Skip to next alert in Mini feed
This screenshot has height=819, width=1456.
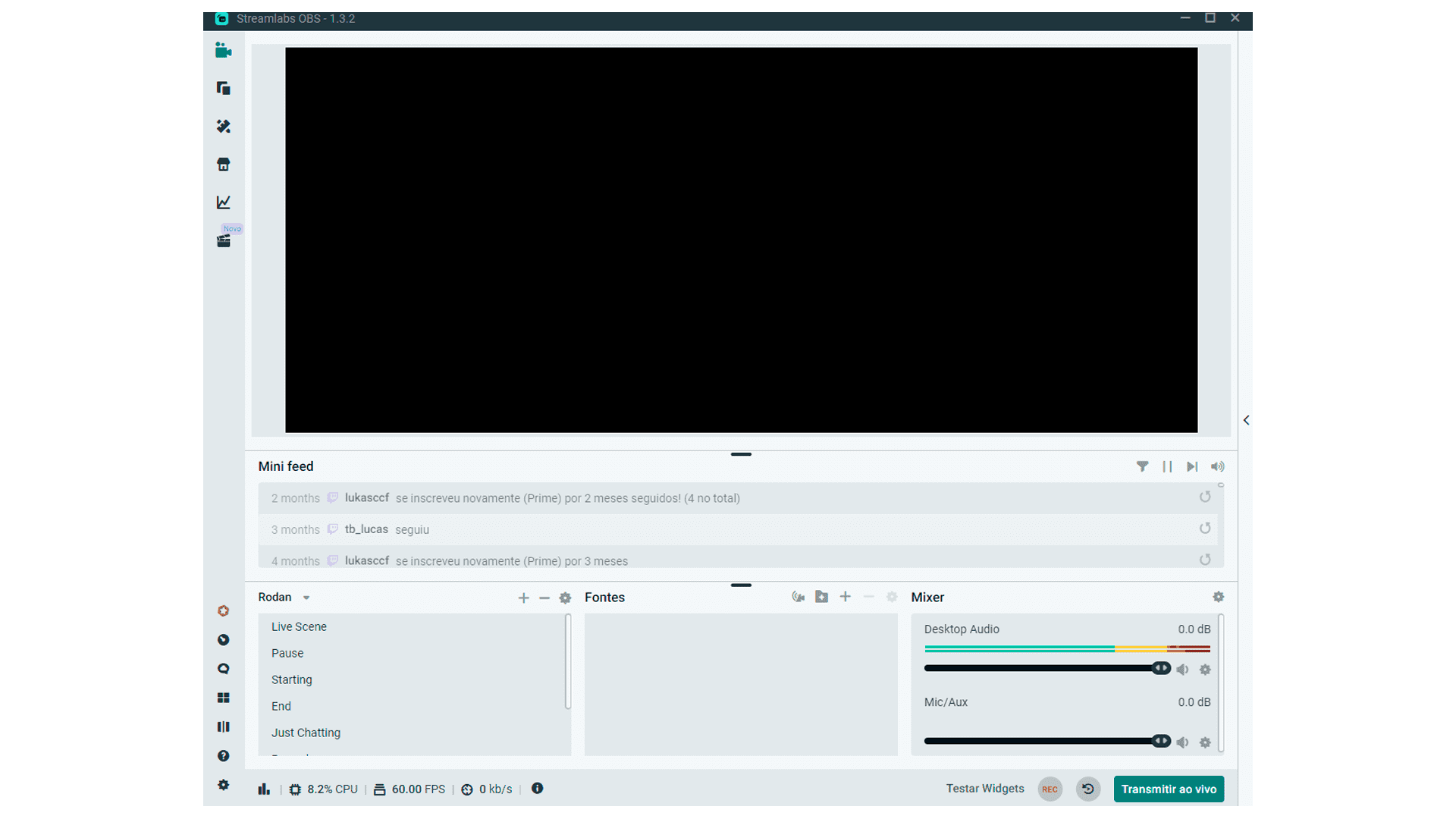pyautogui.click(x=1192, y=466)
